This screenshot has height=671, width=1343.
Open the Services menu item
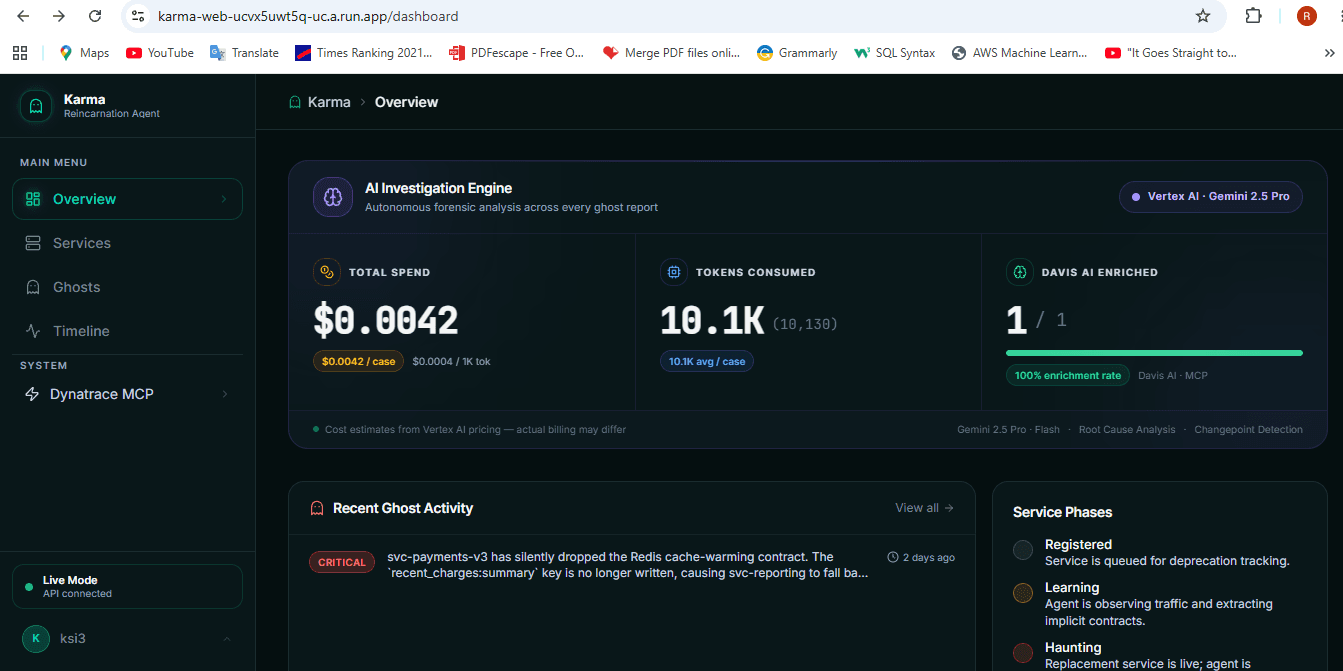click(127, 243)
